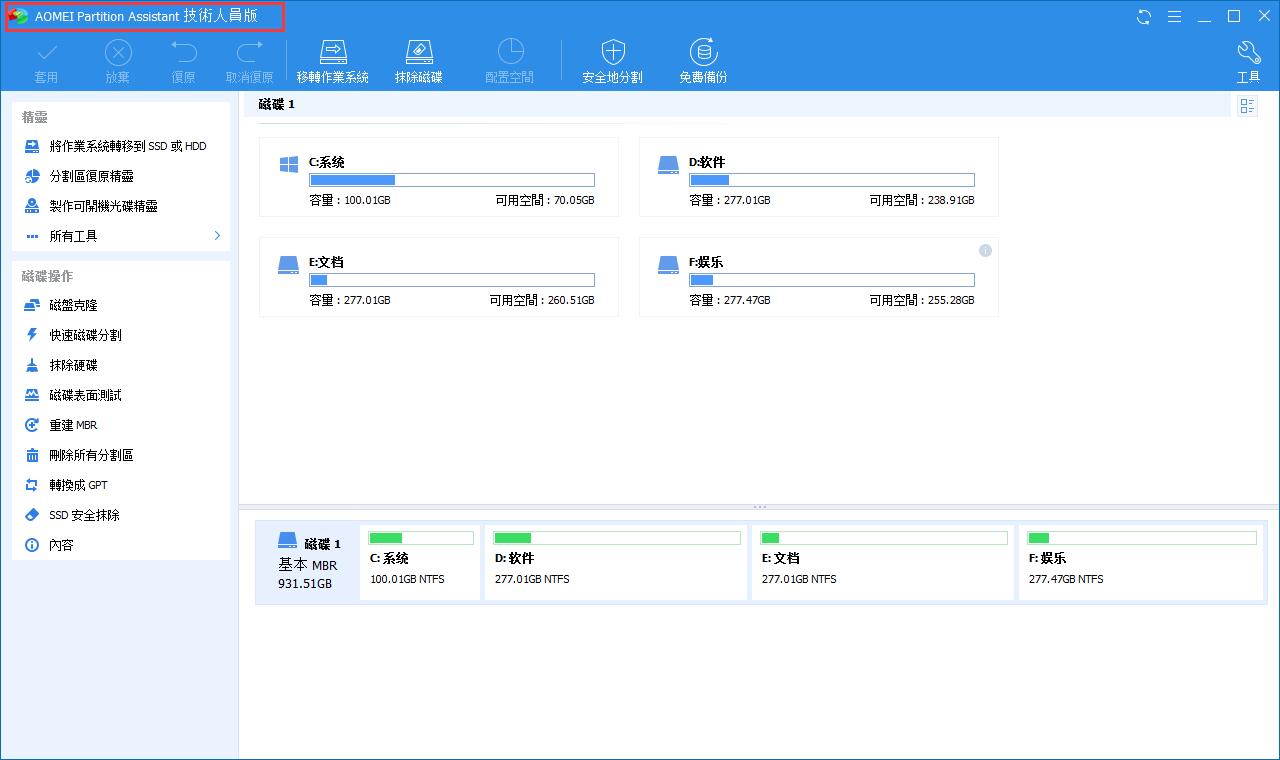Select E: 文档 277.01GB NTFS block in disk map
The width and height of the screenshot is (1280, 760).
tap(883, 562)
